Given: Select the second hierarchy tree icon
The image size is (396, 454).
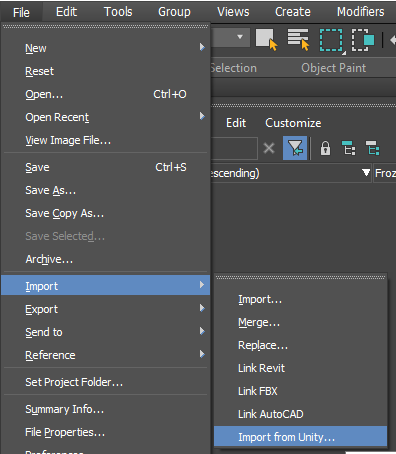Looking at the screenshot, I should [372, 148].
